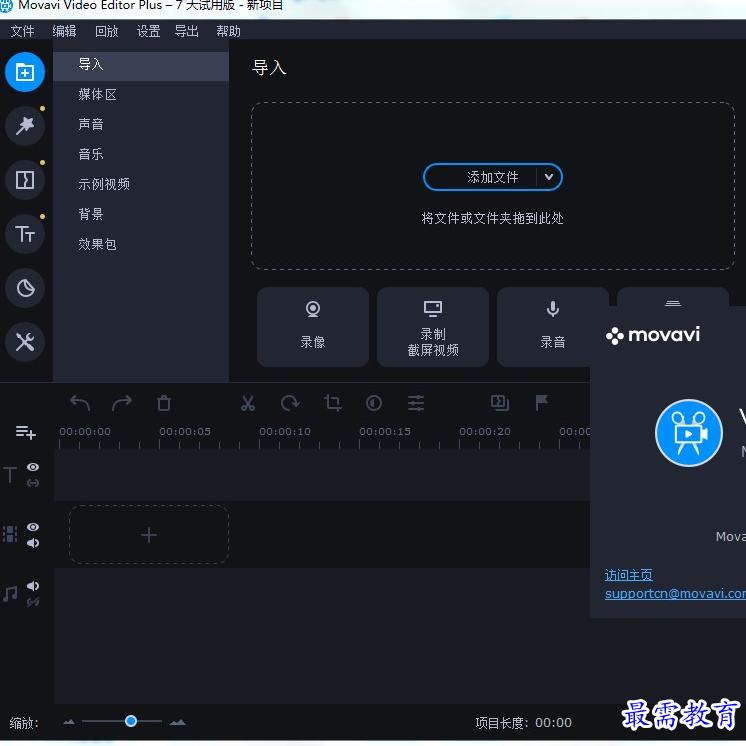Click the audio track music note icon

pos(10,594)
